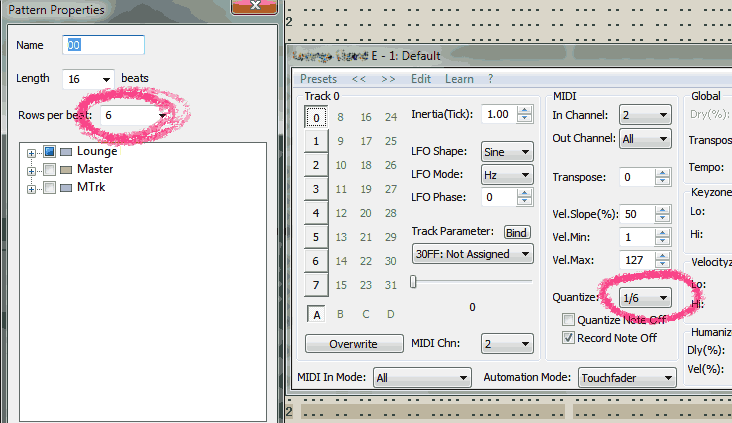
Task: Click the Bind button
Action: (x=516, y=232)
